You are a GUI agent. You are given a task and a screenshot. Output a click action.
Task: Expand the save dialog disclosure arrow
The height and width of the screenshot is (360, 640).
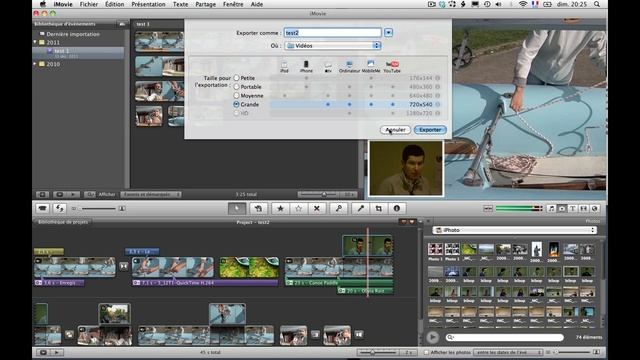pos(388,32)
